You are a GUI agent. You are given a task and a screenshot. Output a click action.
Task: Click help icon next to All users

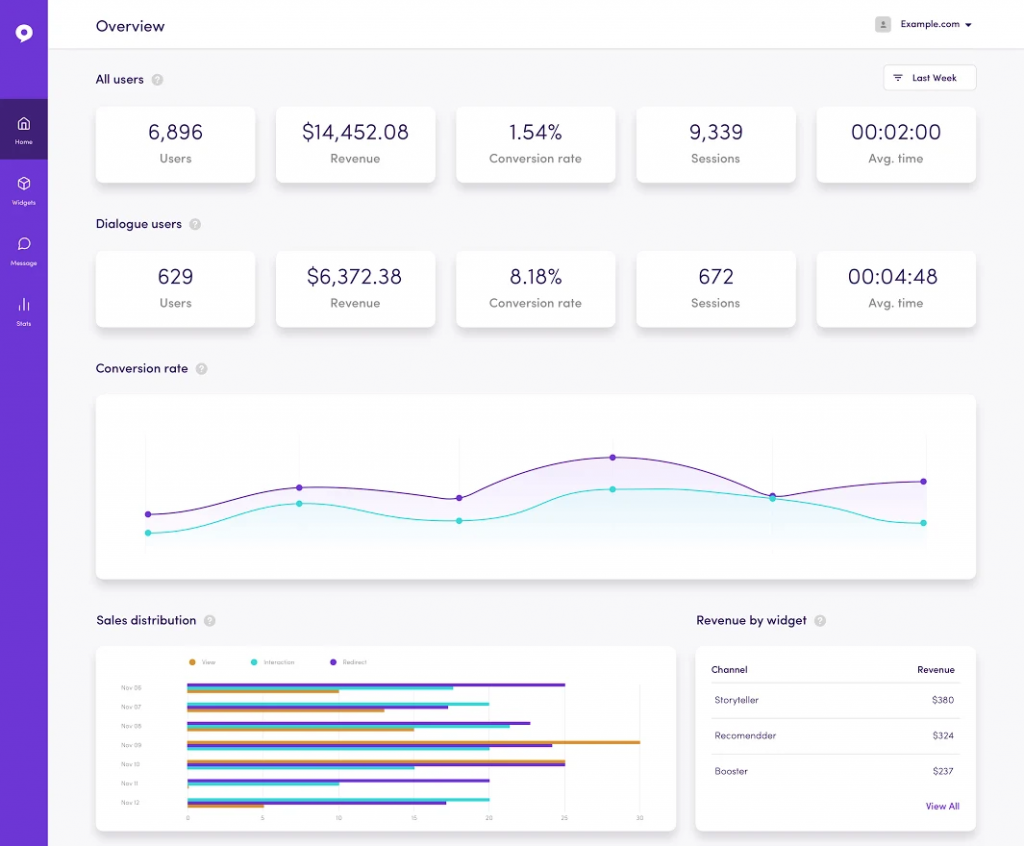point(157,80)
